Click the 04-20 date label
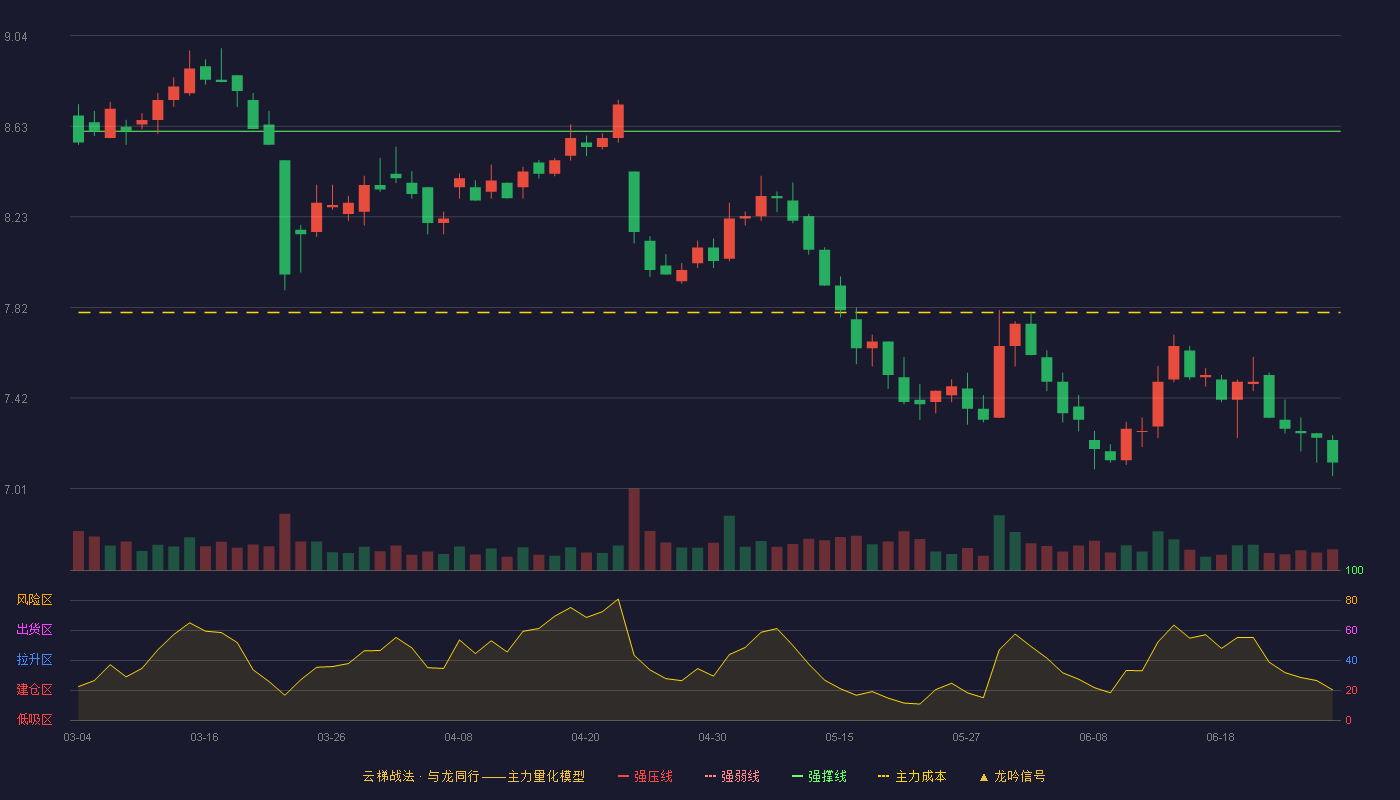 585,737
